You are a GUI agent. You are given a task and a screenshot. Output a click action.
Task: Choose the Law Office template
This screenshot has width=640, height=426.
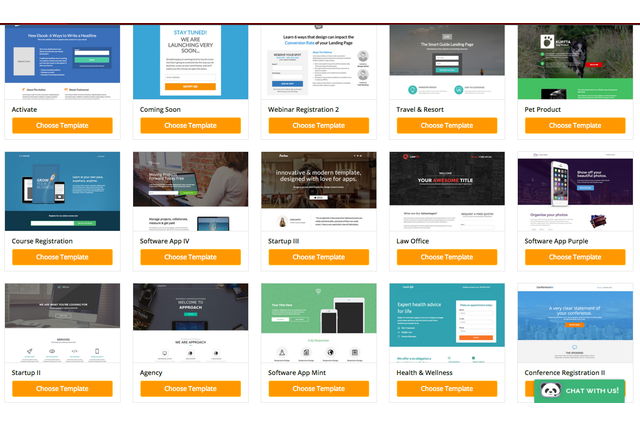click(446, 257)
